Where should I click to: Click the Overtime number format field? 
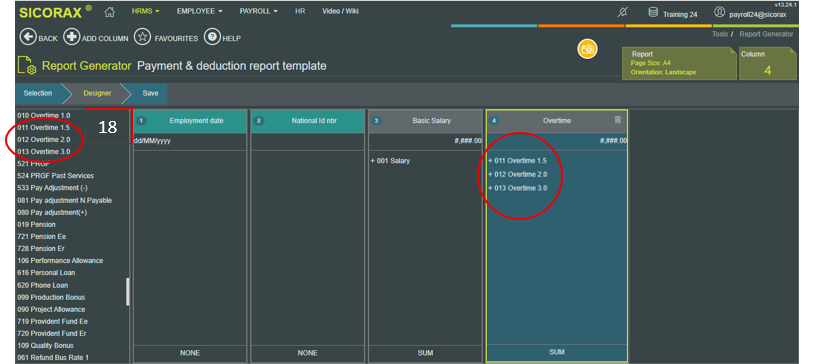pyautogui.click(x=557, y=142)
